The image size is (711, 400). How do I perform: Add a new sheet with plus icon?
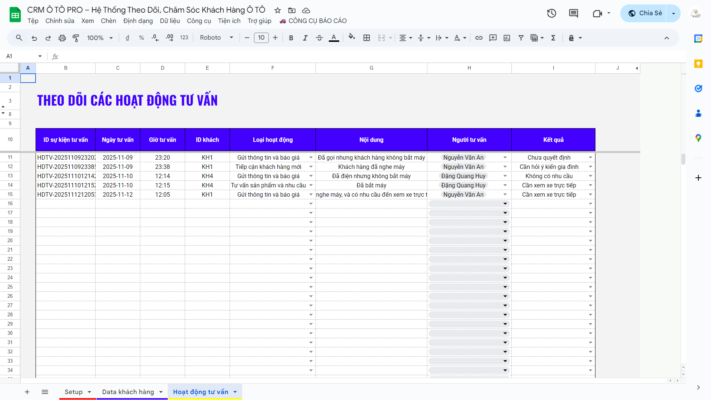(27, 391)
